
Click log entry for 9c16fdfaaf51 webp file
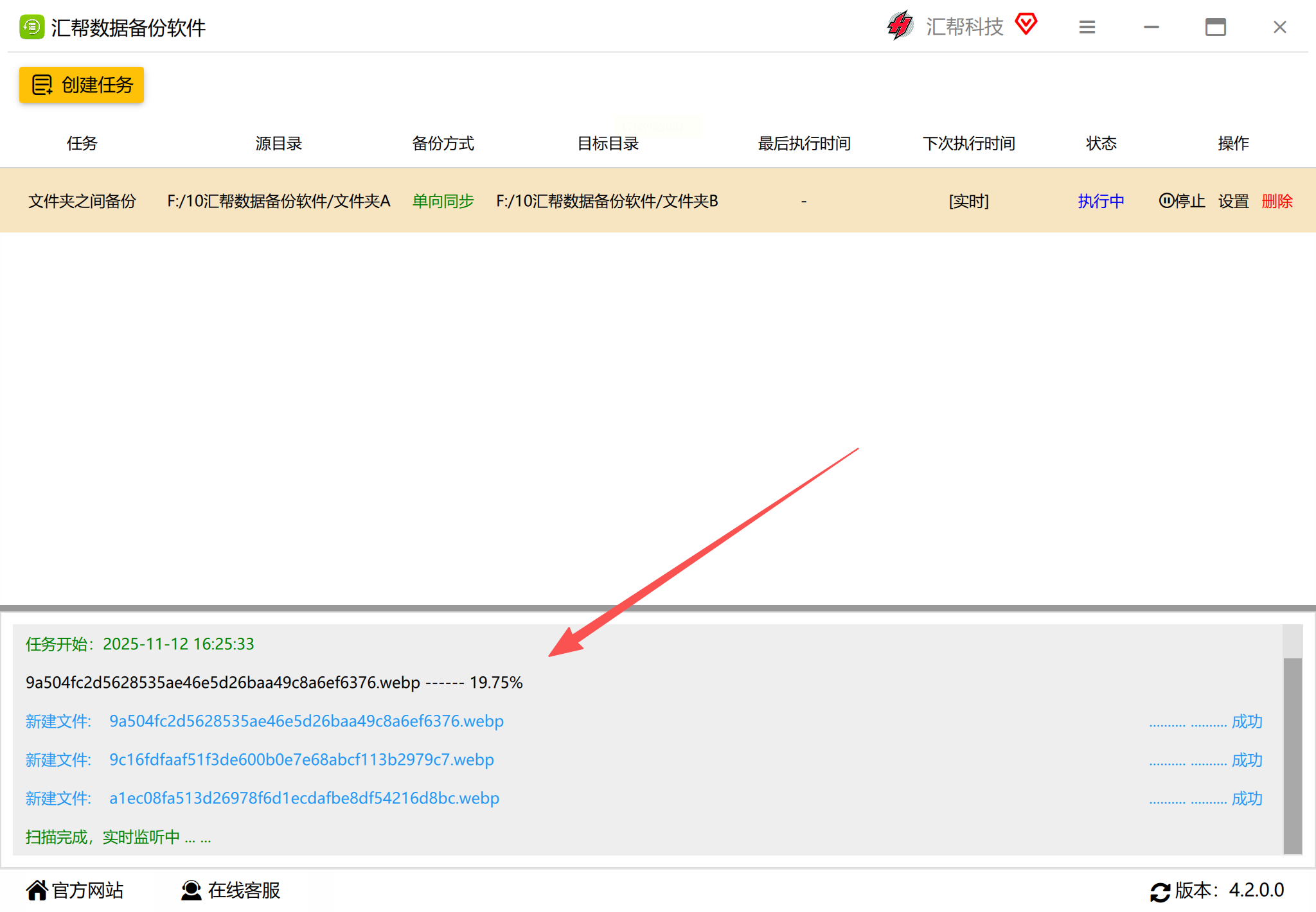tap(301, 760)
